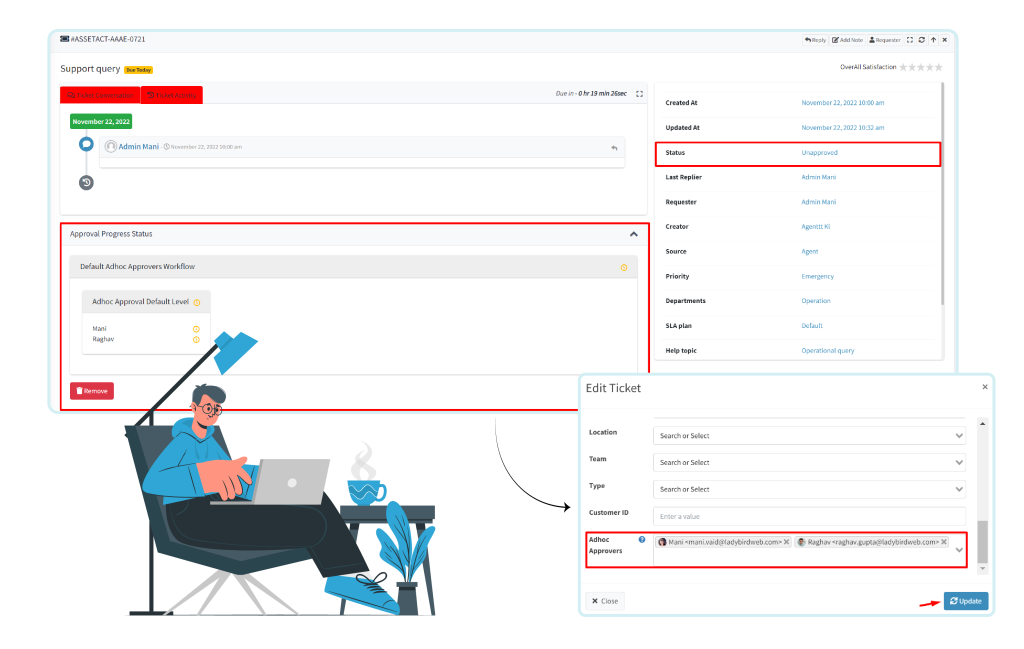Click the blue Update button

pos(965,601)
